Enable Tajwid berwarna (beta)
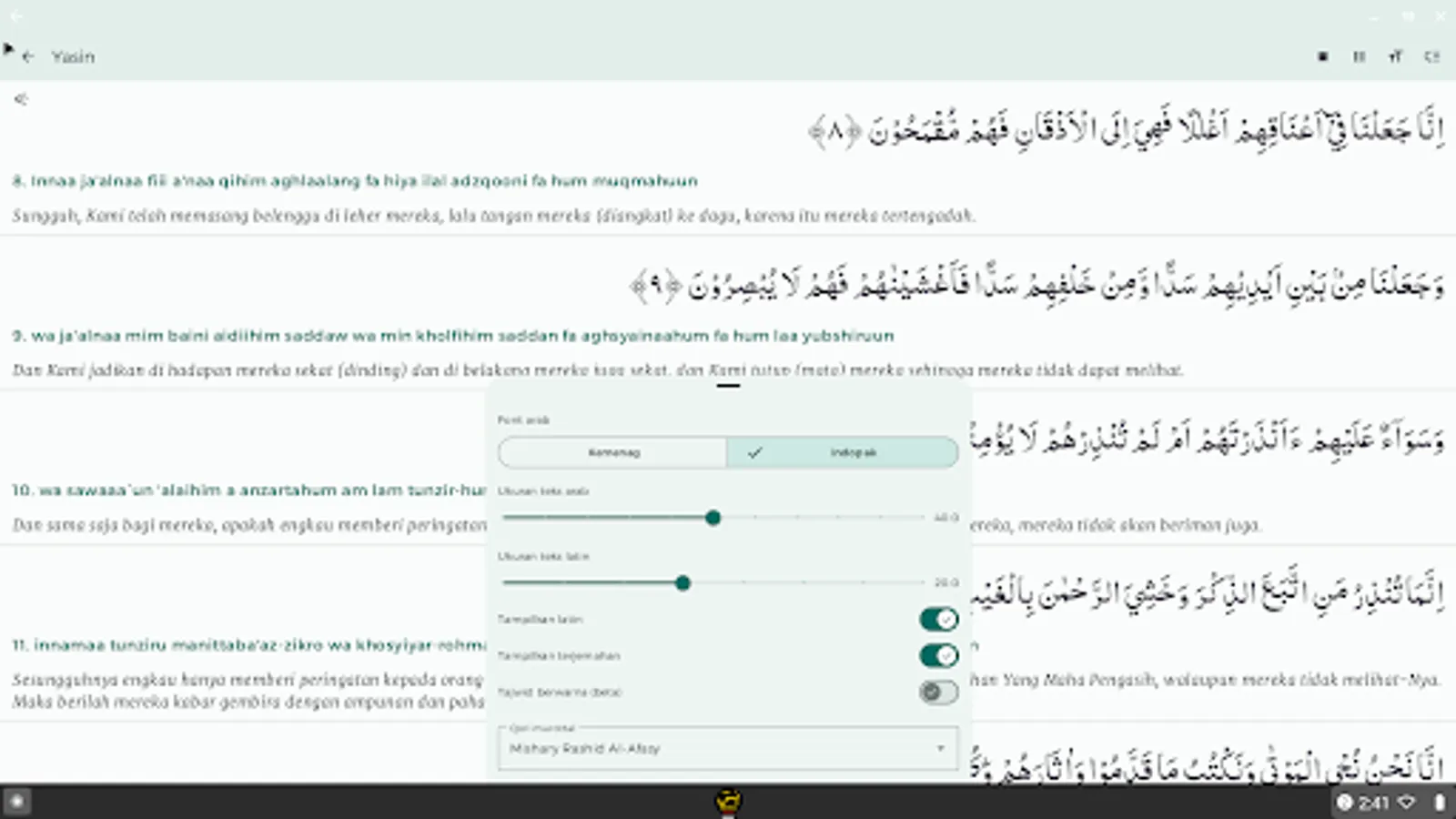 coord(937,693)
